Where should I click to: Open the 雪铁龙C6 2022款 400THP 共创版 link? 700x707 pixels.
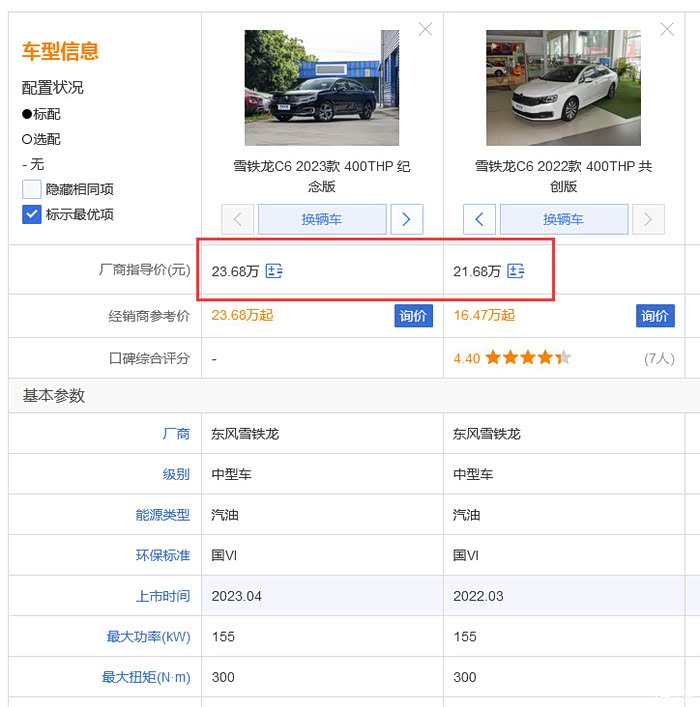(x=564, y=176)
